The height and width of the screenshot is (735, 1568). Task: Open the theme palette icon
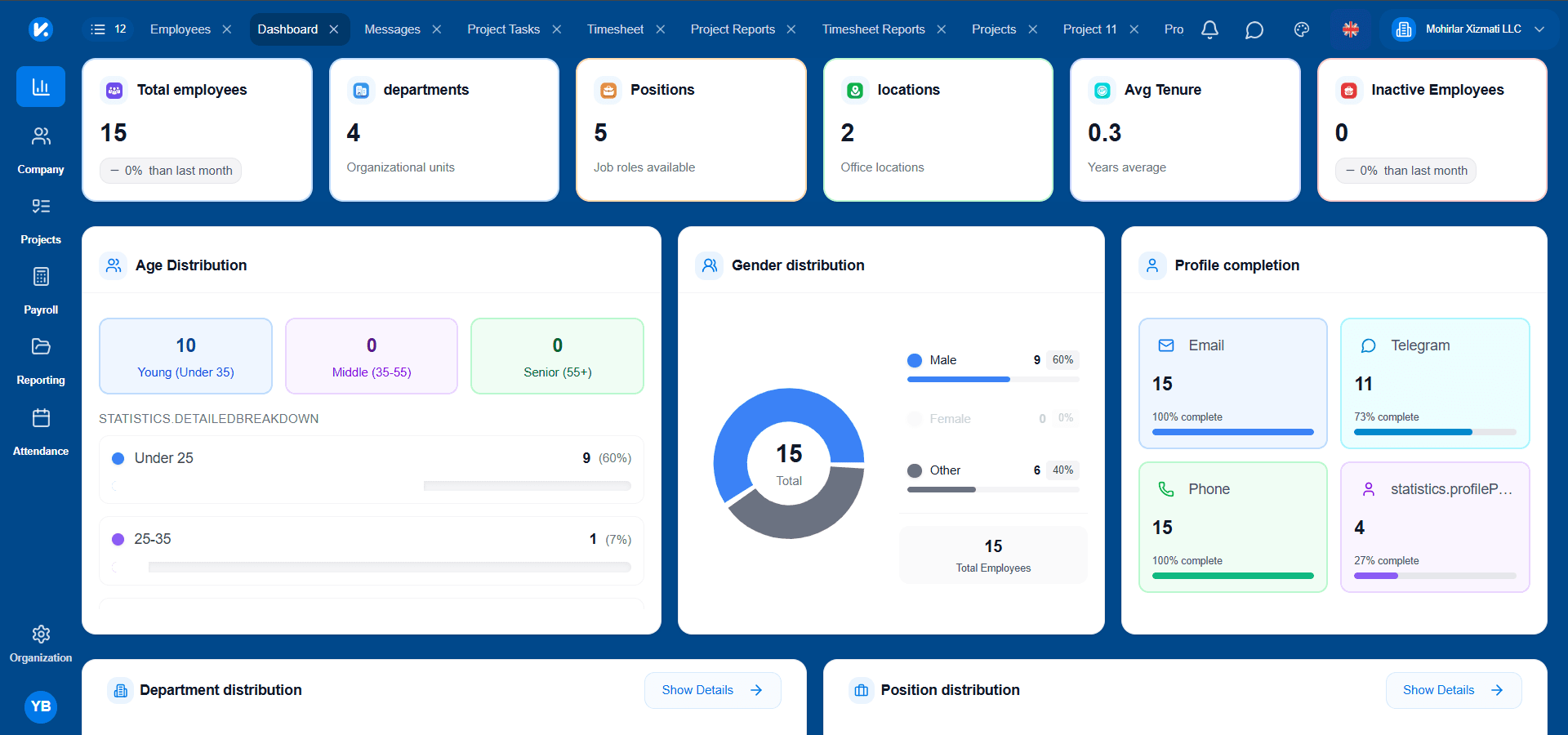[1300, 29]
